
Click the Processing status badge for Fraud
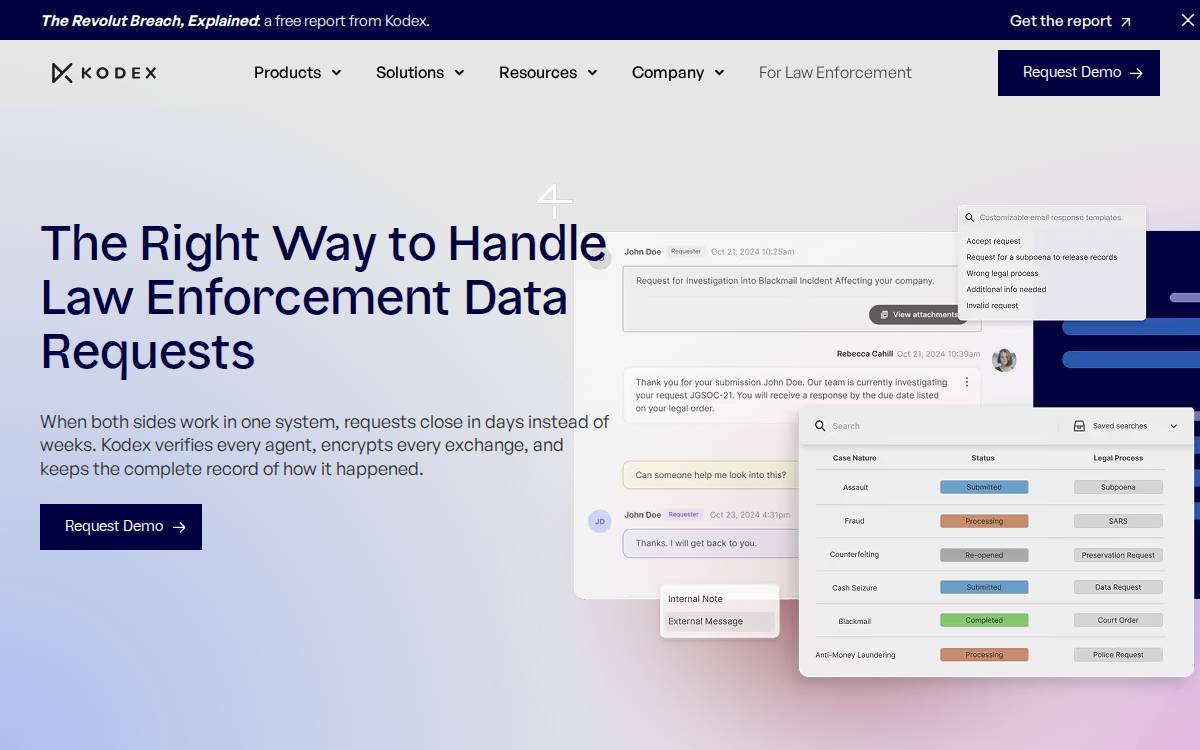984,521
